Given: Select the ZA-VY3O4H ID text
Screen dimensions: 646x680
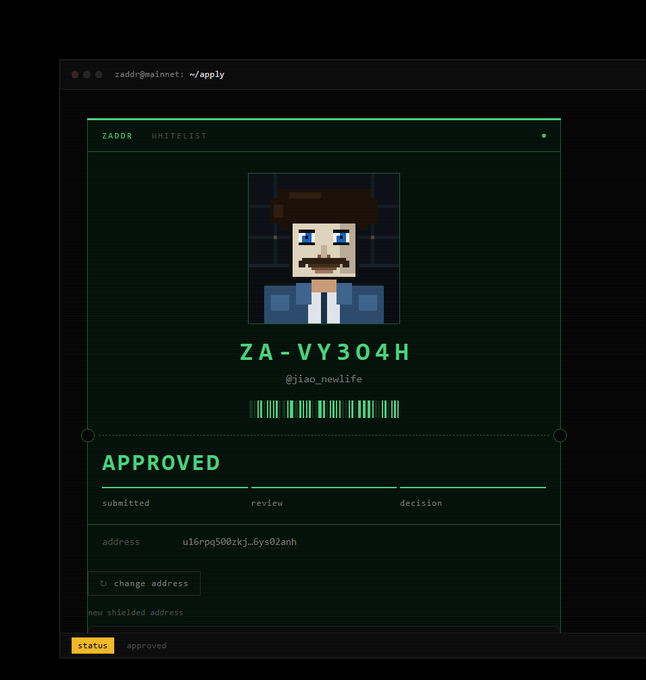Looking at the screenshot, I should (x=324, y=352).
